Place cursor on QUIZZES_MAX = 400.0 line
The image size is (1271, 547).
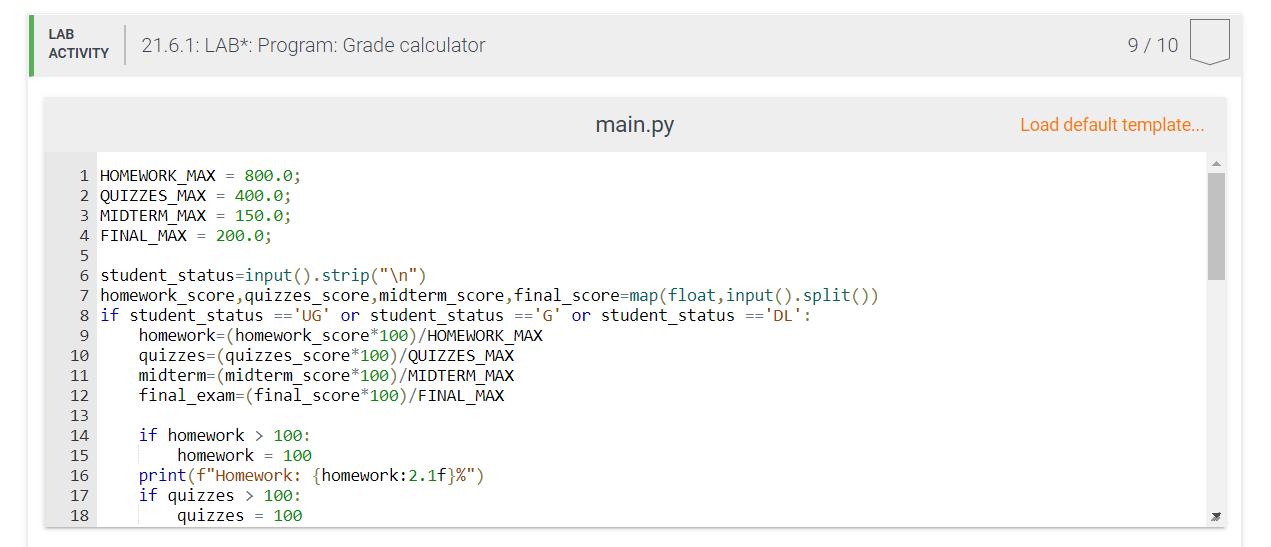195,196
